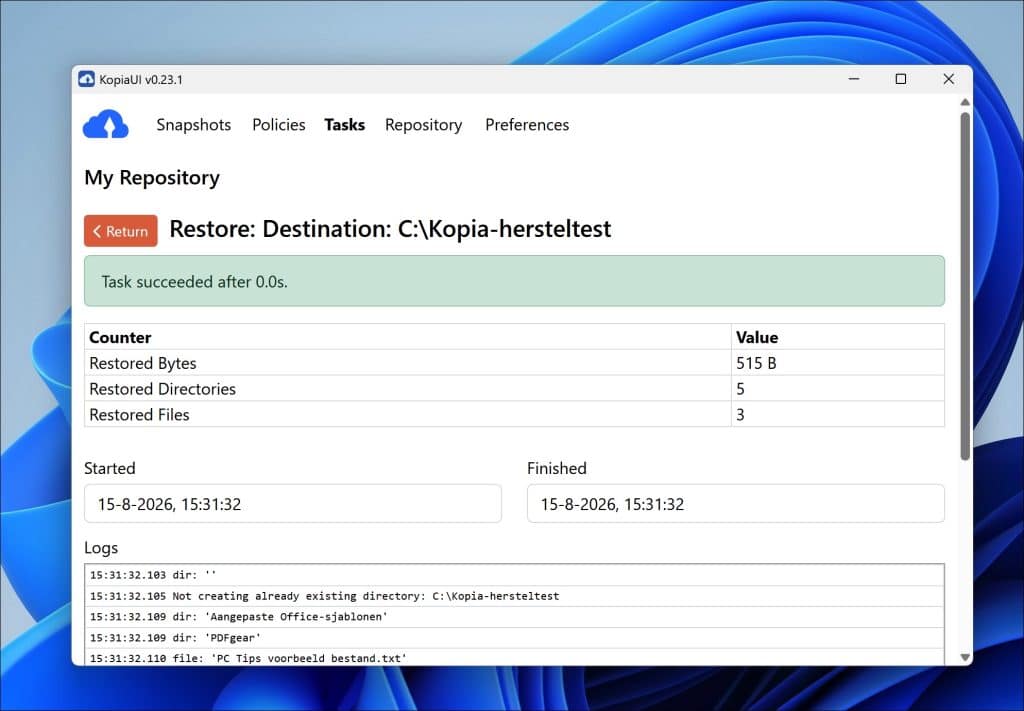Click the 'Logs' label
Viewport: 1024px width, 711px height.
[101, 548]
